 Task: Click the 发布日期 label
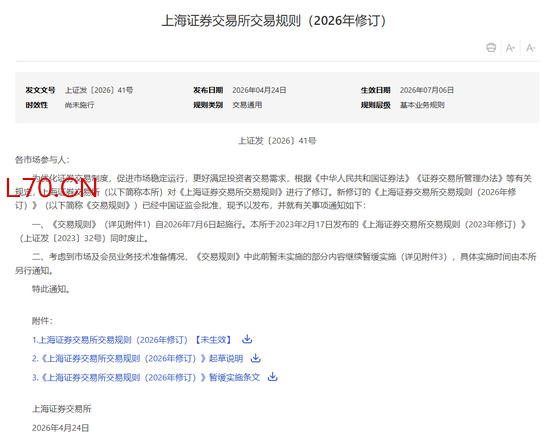tap(208, 90)
